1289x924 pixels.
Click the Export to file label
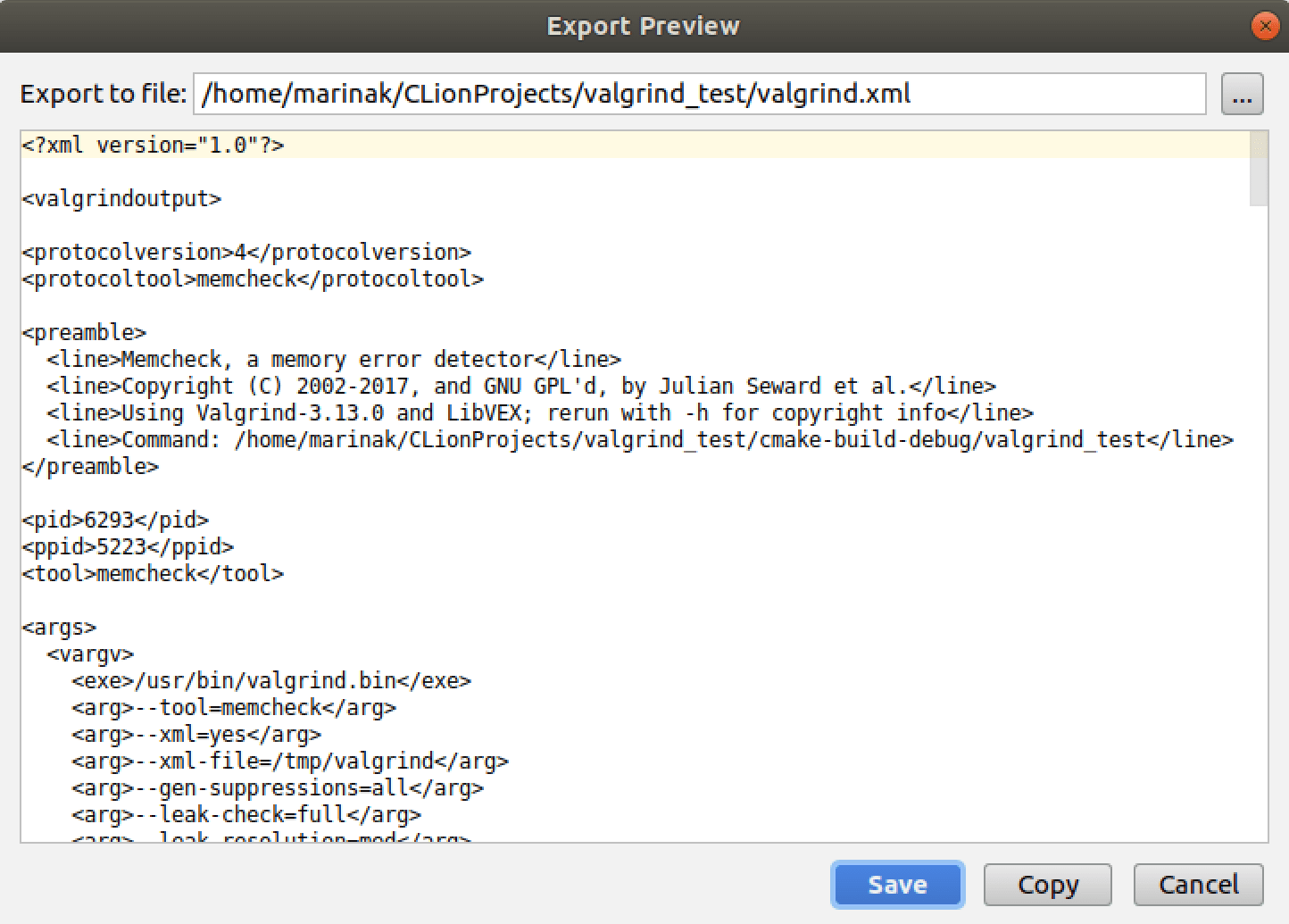[x=104, y=94]
